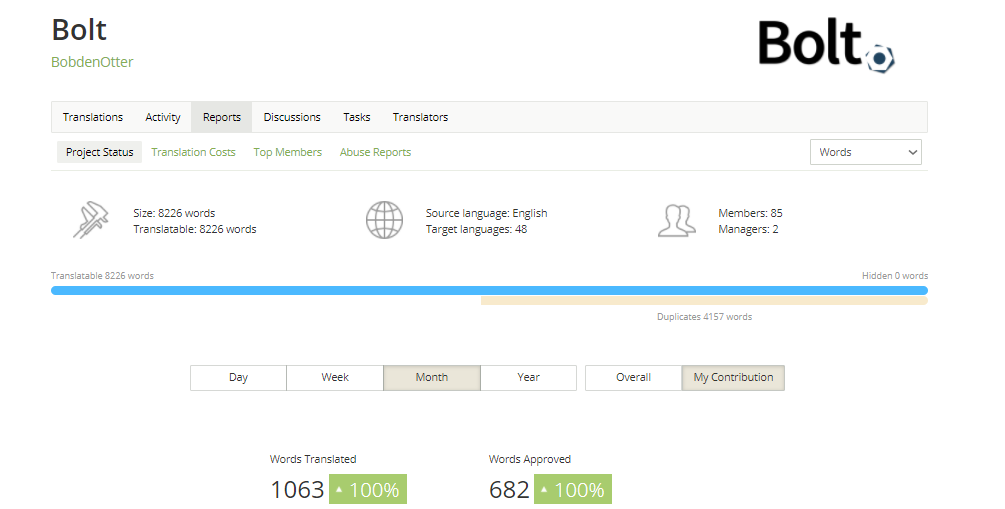
Task: Open the Translation Costs report
Action: click(x=193, y=152)
